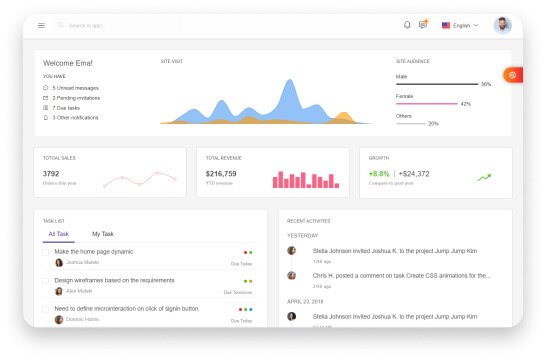Image resolution: width=546 pixels, height=360 pixels.
Task: Click Stella's avatar under April 23, 2018
Action: pos(291,316)
